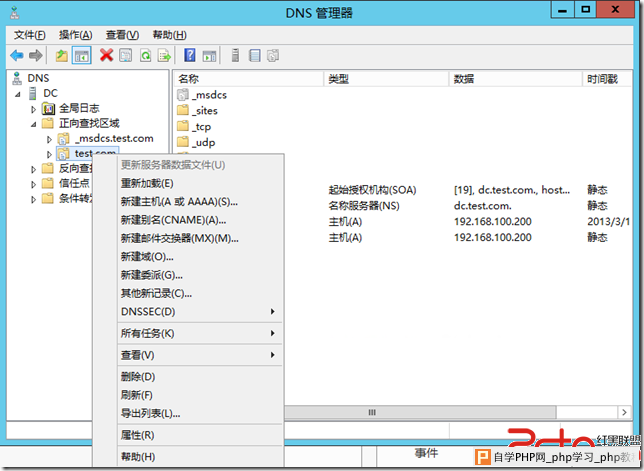Screen dimensions: 644x471
Task: Select the 名称服务器(NS) record row
Action: (x=458, y=206)
